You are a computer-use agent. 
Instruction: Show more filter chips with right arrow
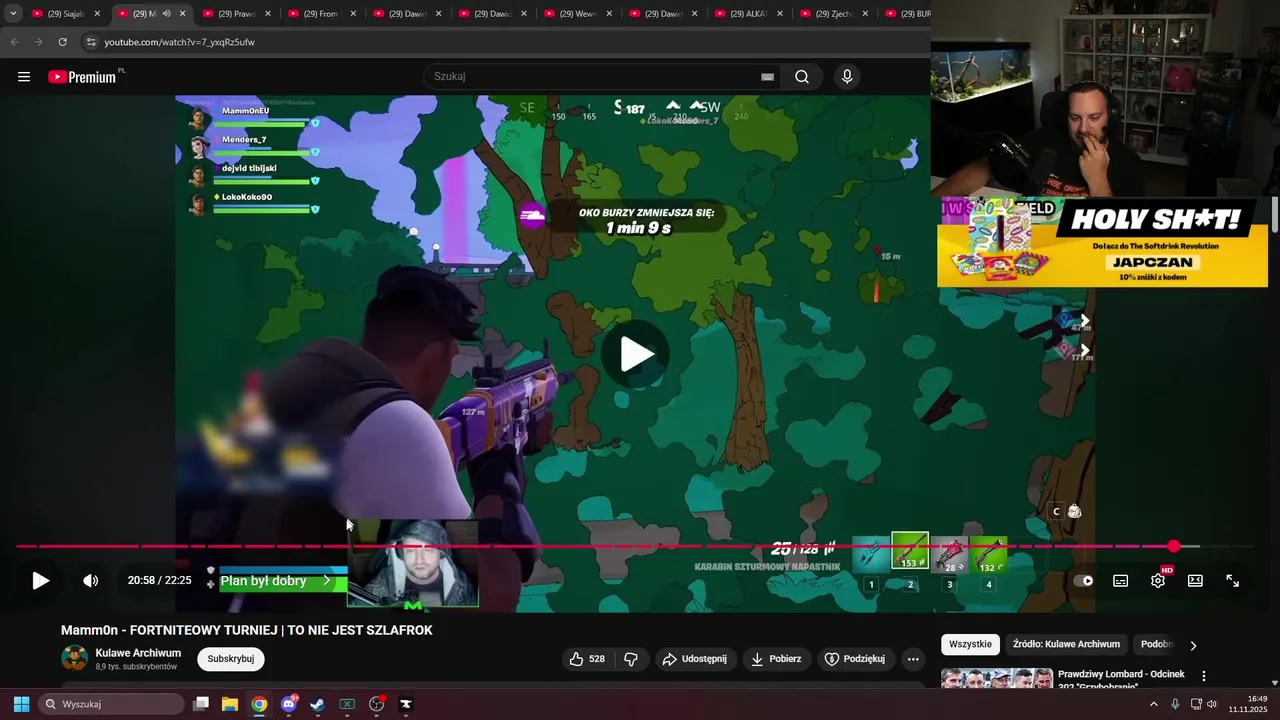(x=1193, y=646)
